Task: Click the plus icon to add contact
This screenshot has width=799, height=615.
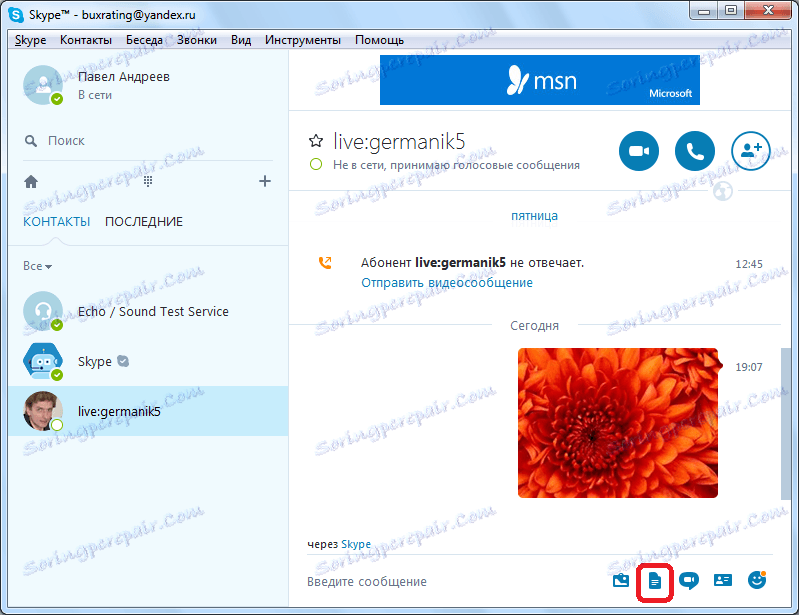Action: [264, 181]
